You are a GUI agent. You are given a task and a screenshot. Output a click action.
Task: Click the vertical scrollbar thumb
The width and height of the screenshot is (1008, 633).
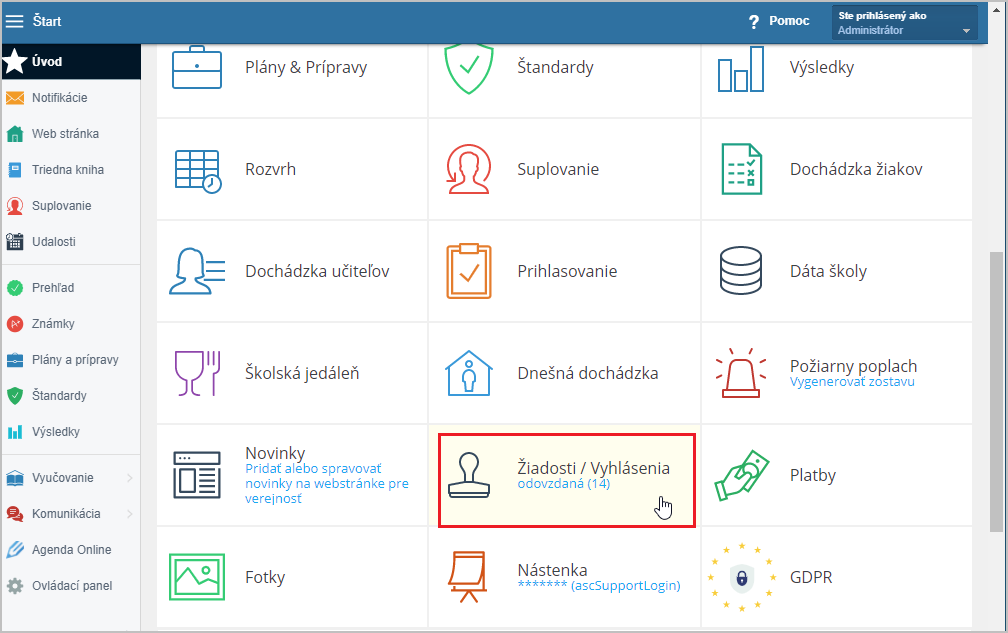click(x=996, y=391)
